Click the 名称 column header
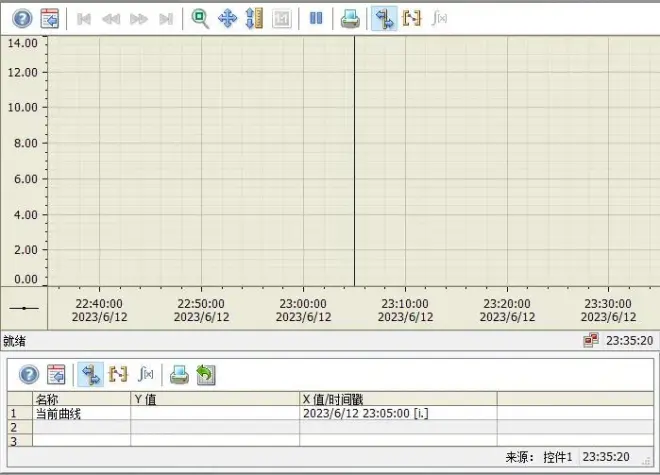This screenshot has height=475, width=660. [x=82, y=399]
